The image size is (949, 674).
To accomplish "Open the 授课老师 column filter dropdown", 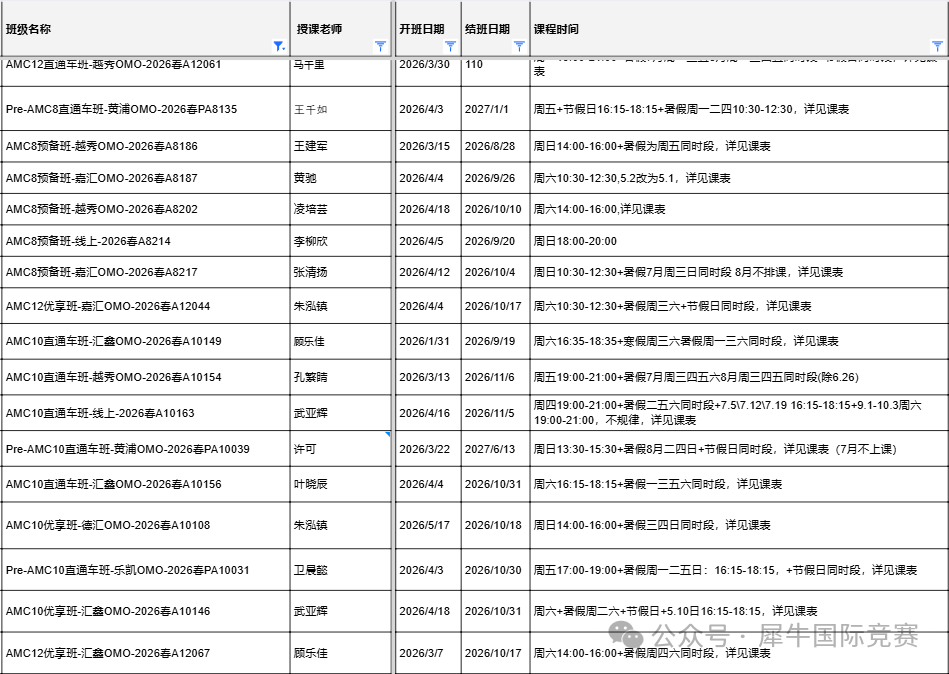I will tap(380, 46).
